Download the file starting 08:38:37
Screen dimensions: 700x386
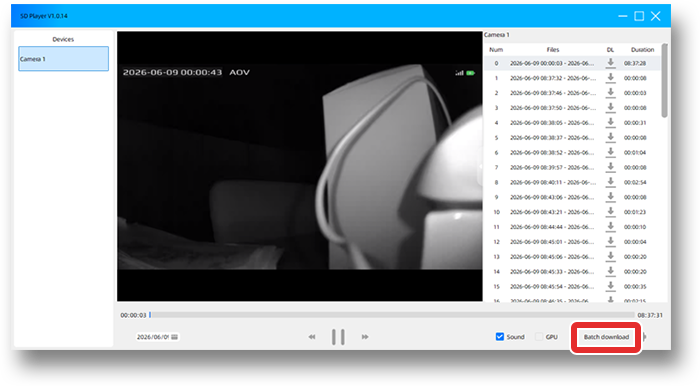[610, 137]
